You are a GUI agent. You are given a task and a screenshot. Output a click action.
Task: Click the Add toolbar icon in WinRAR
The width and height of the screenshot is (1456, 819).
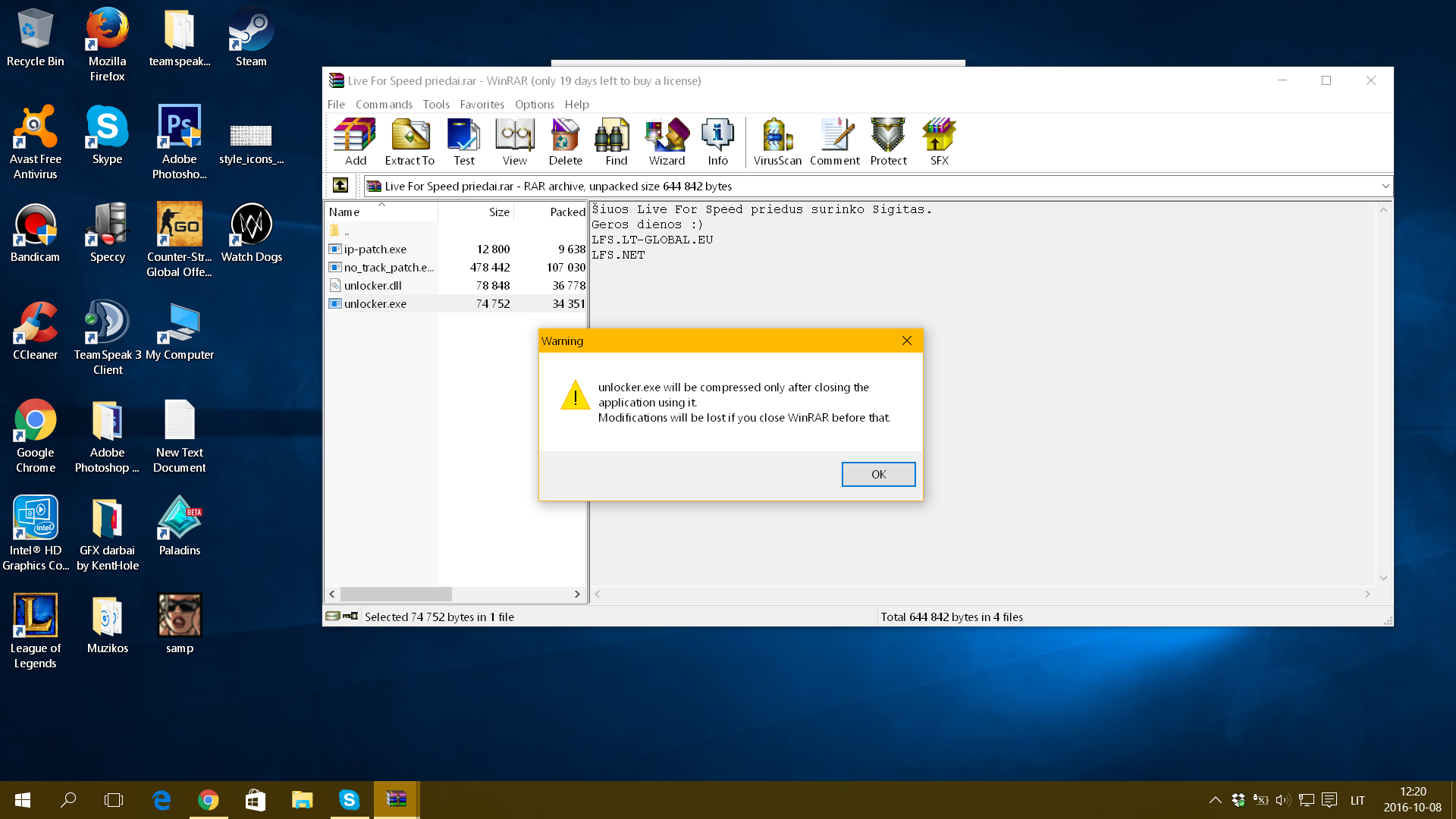tap(355, 142)
